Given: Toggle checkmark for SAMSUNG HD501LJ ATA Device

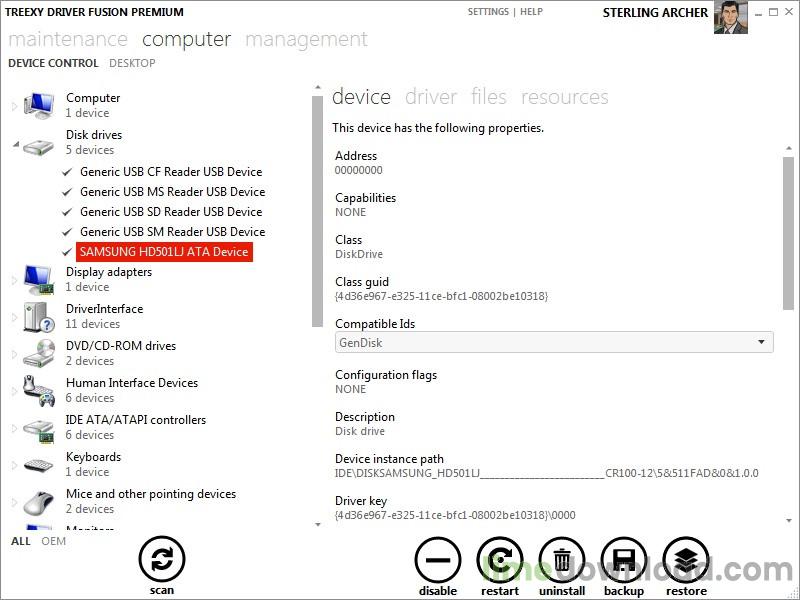Looking at the screenshot, I should [67, 252].
